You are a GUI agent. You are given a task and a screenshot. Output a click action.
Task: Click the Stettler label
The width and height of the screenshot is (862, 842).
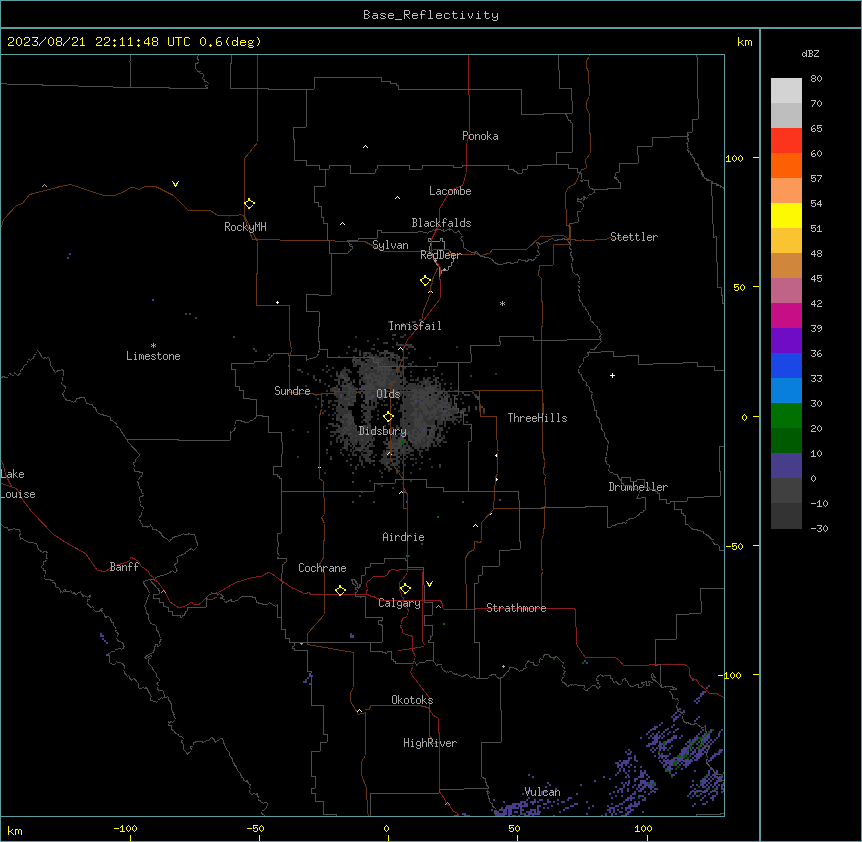pos(634,237)
